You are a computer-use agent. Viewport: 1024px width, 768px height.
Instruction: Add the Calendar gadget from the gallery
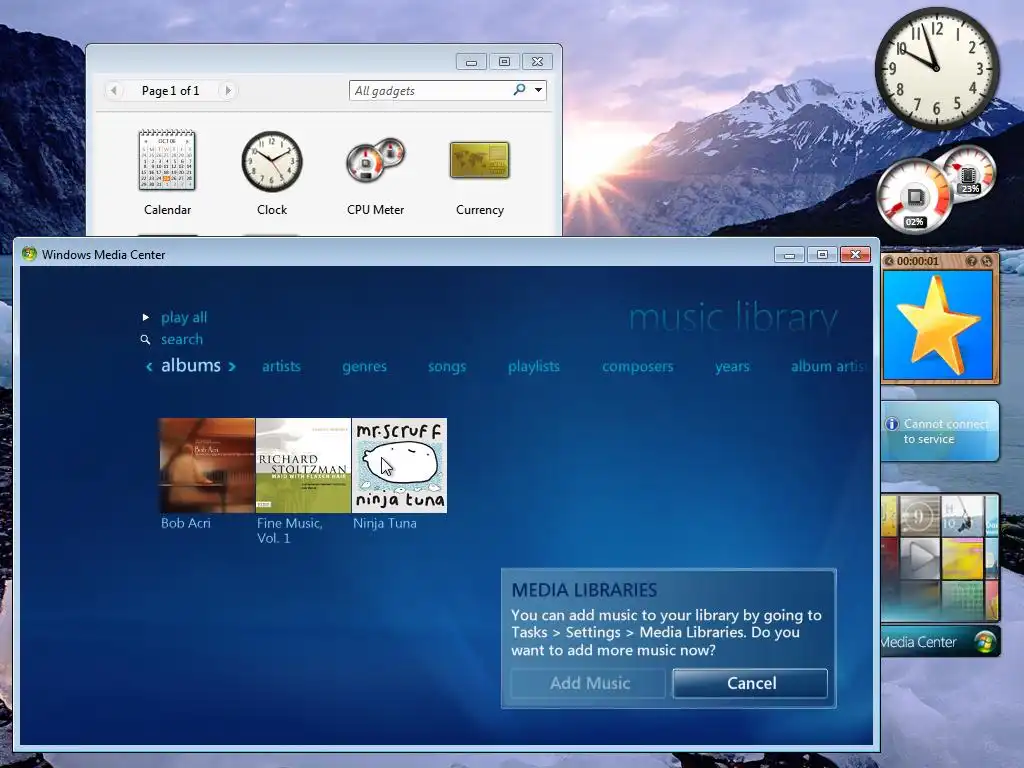click(167, 161)
